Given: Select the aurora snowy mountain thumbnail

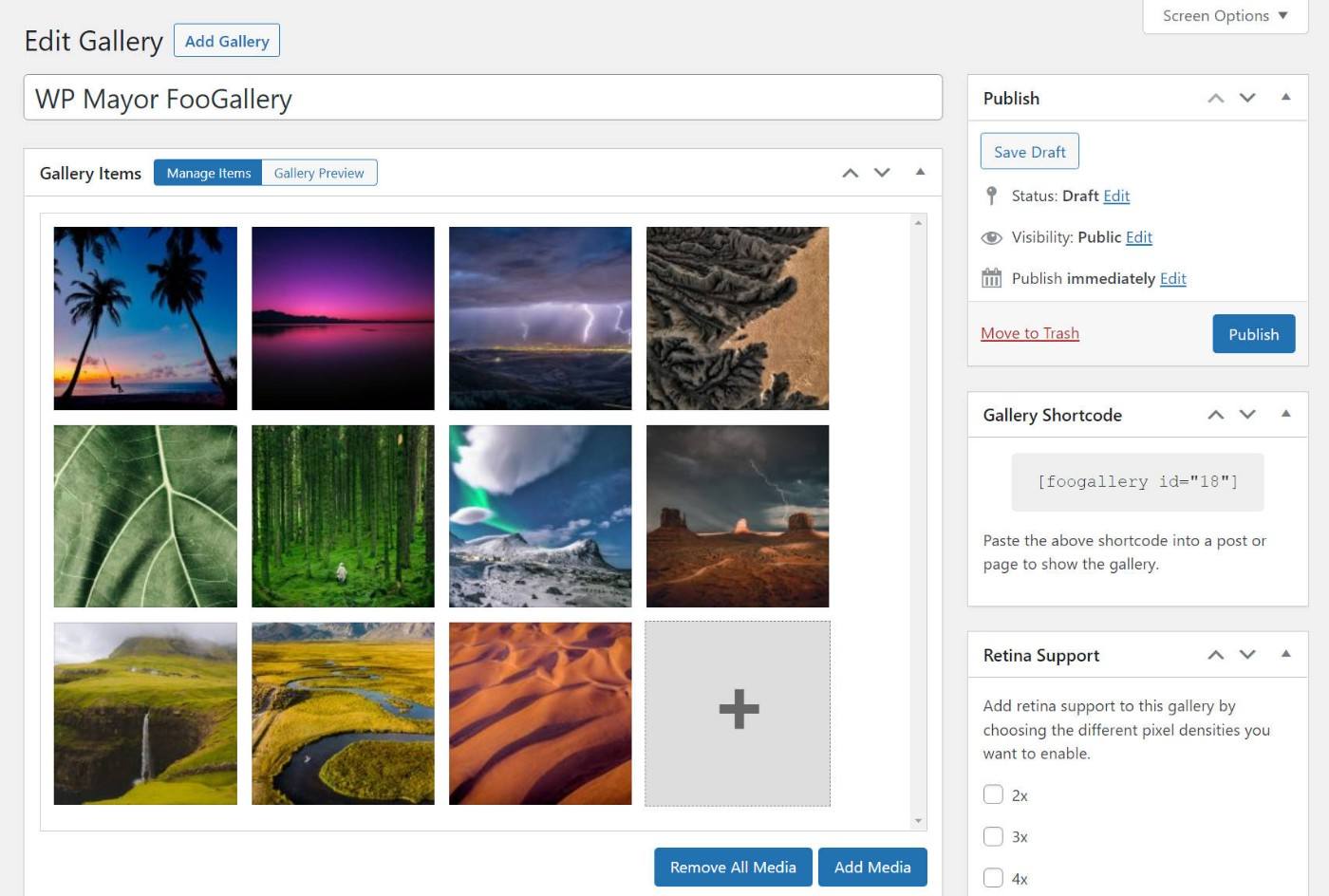Looking at the screenshot, I should point(540,516).
